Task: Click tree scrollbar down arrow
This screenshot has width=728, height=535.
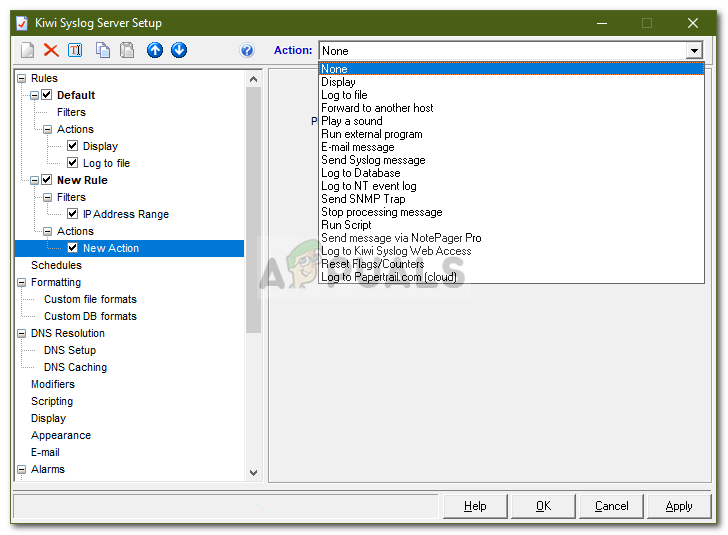Action: tap(254, 473)
